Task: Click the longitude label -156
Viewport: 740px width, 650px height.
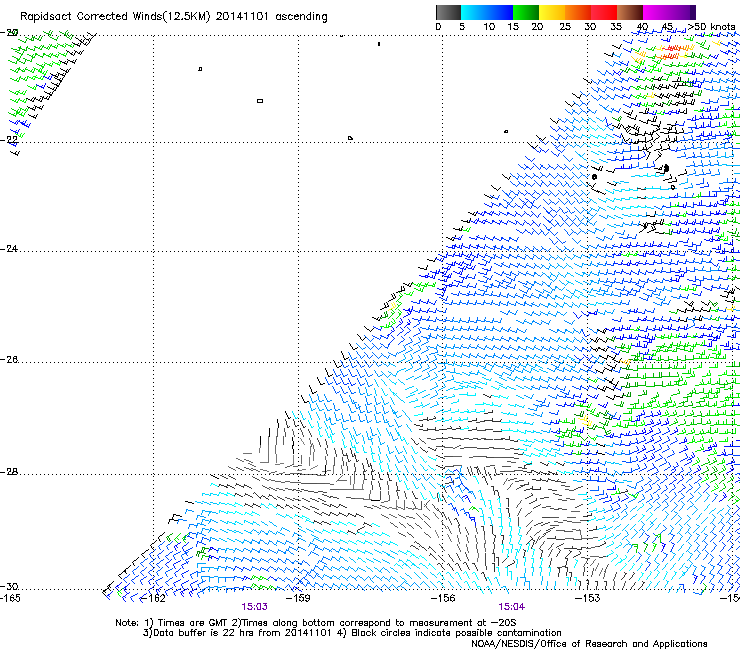Action: 443,599
